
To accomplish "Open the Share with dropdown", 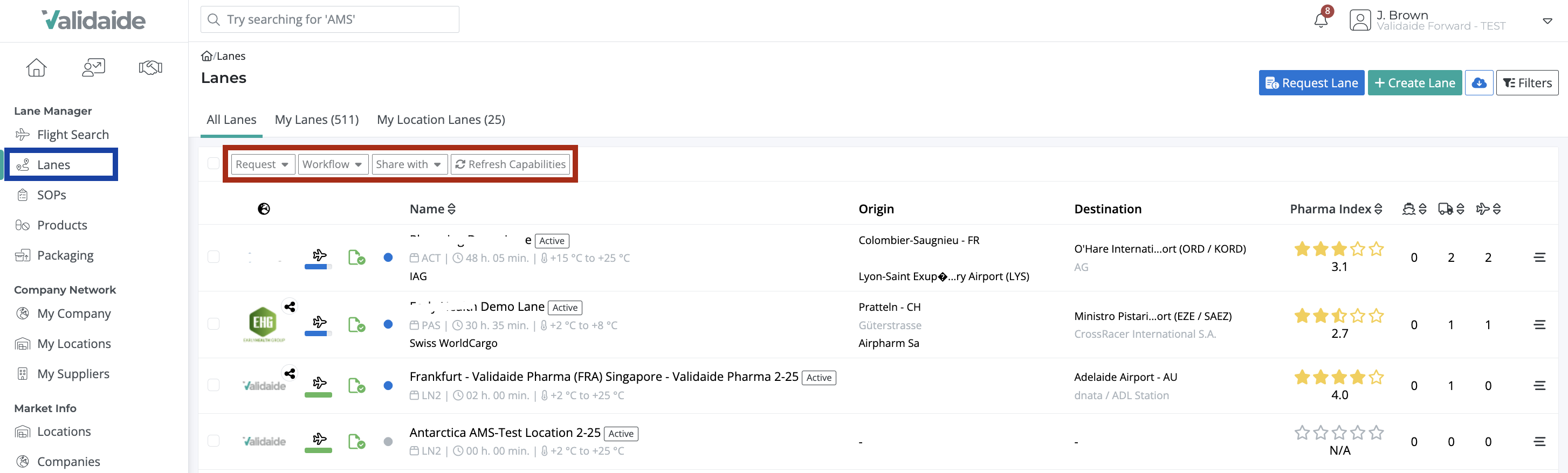I will tap(410, 164).
